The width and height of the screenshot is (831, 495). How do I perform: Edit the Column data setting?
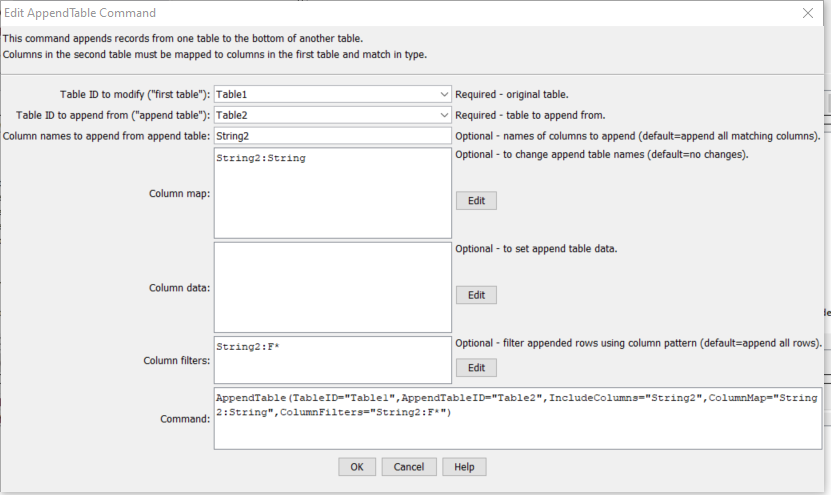coord(476,295)
